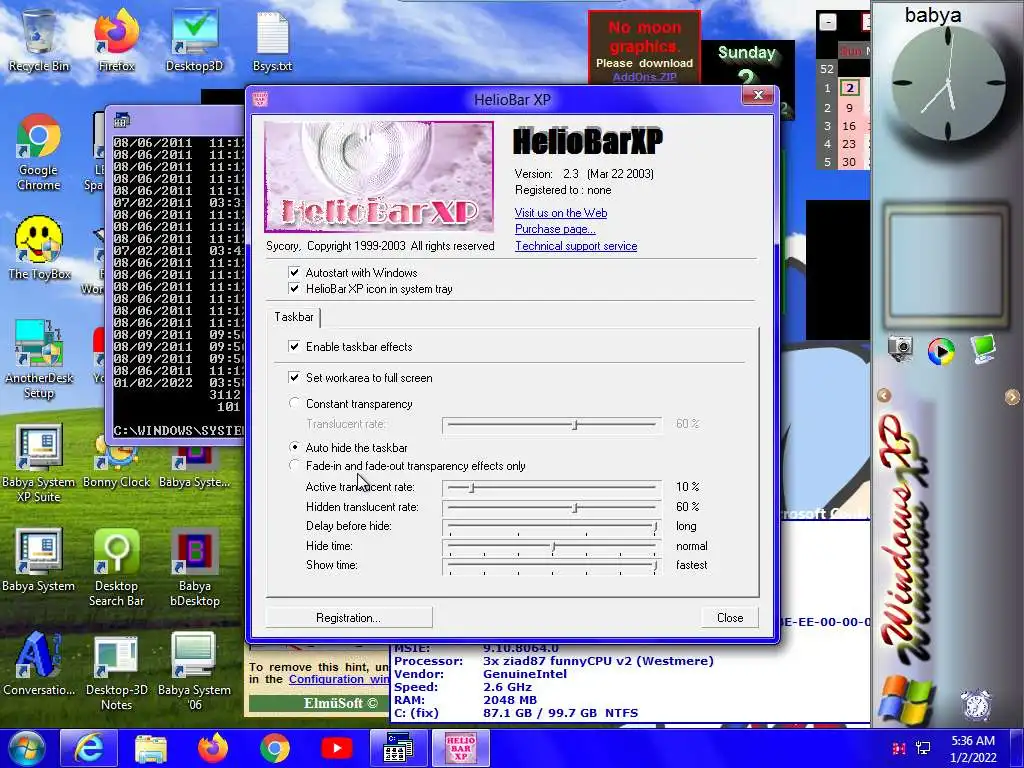Screen dimensions: 1024x768
Task: Click the AddOns.ZIP download link
Action: coord(644,77)
